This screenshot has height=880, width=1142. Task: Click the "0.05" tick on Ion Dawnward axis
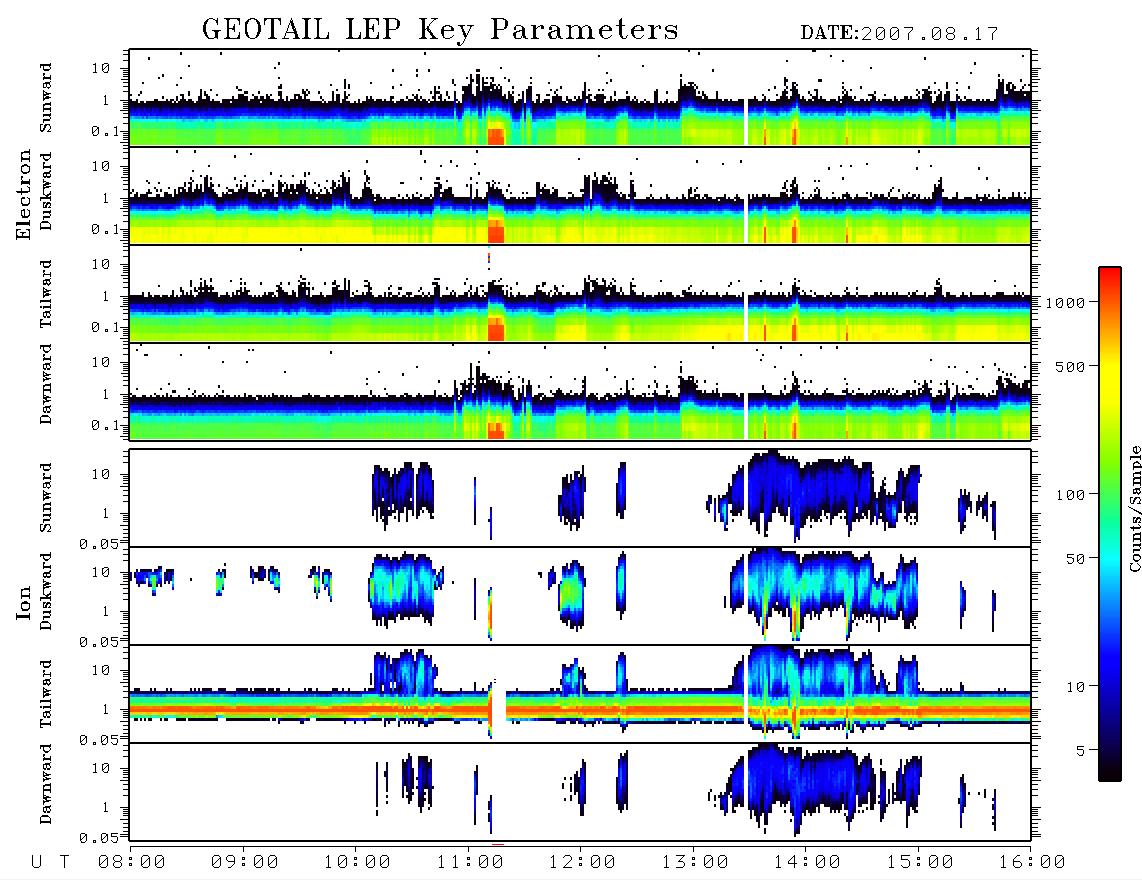[99, 838]
